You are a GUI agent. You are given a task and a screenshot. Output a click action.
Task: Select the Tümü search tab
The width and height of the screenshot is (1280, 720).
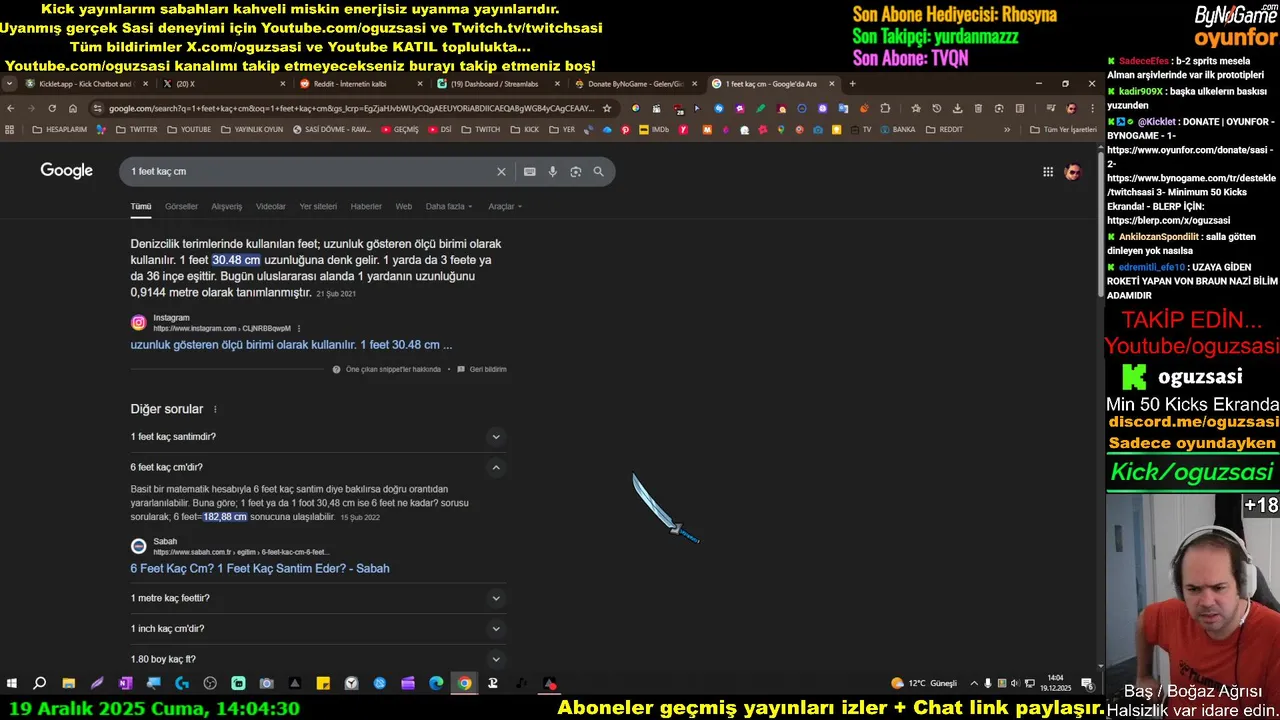[141, 207]
